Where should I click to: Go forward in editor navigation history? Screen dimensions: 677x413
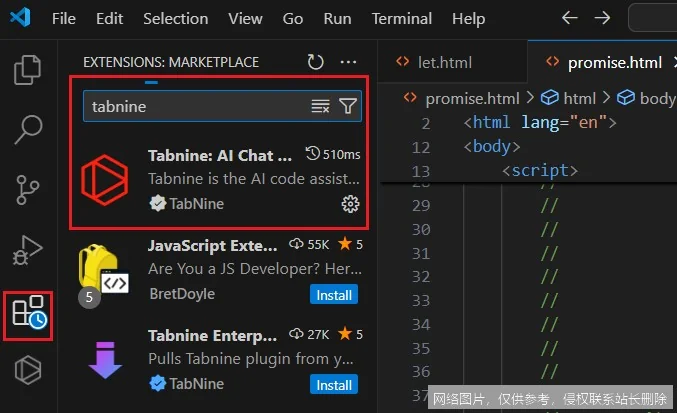602,18
